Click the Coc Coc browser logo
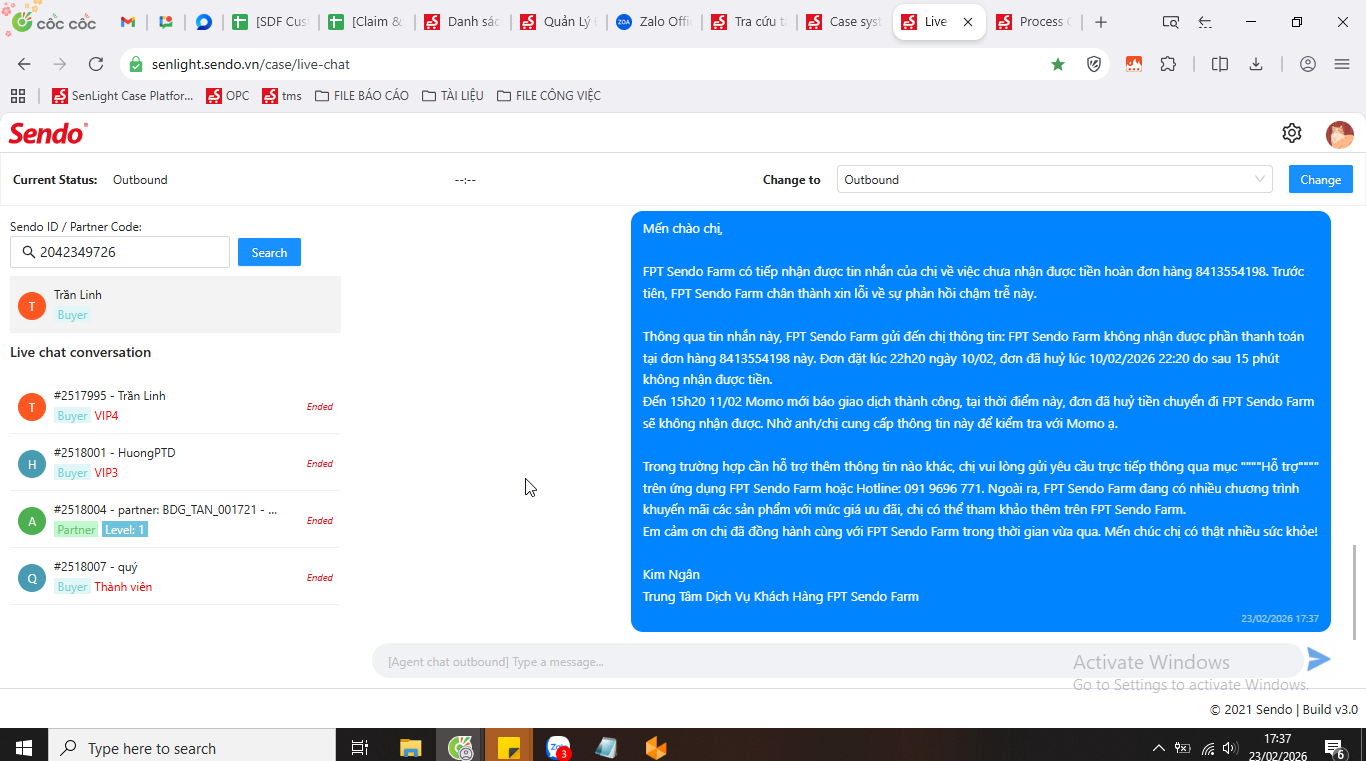 [x=55, y=21]
